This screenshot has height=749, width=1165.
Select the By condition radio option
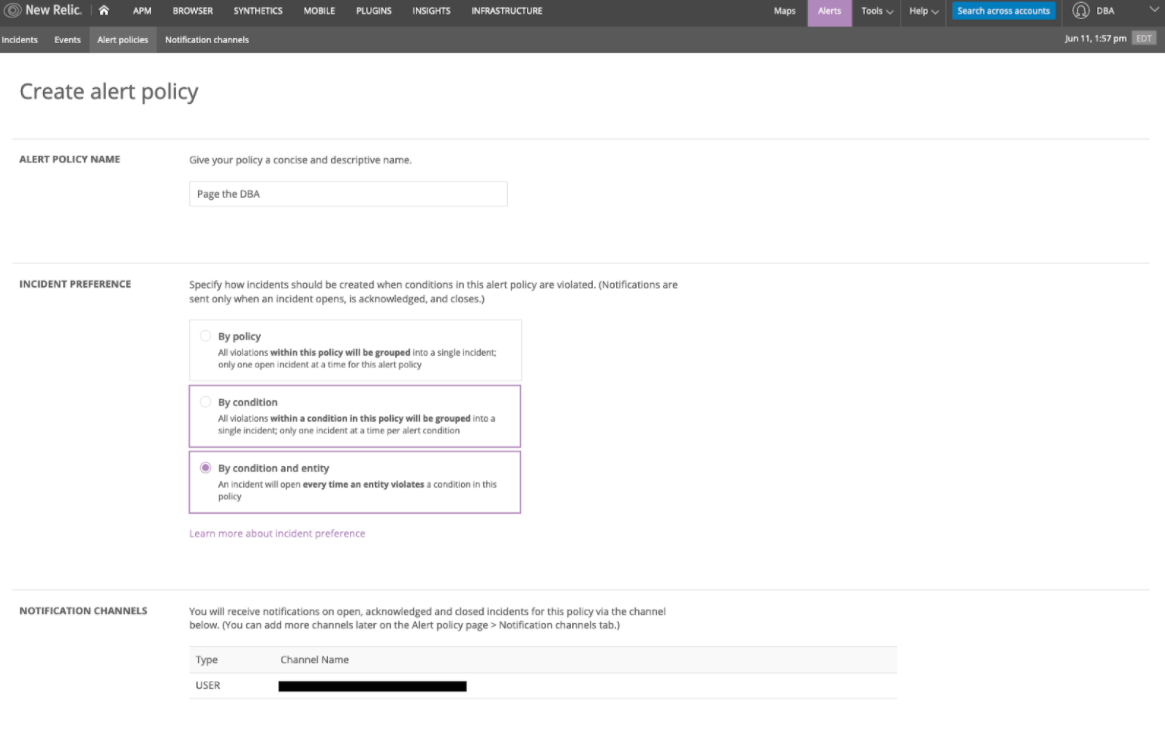[x=206, y=402]
